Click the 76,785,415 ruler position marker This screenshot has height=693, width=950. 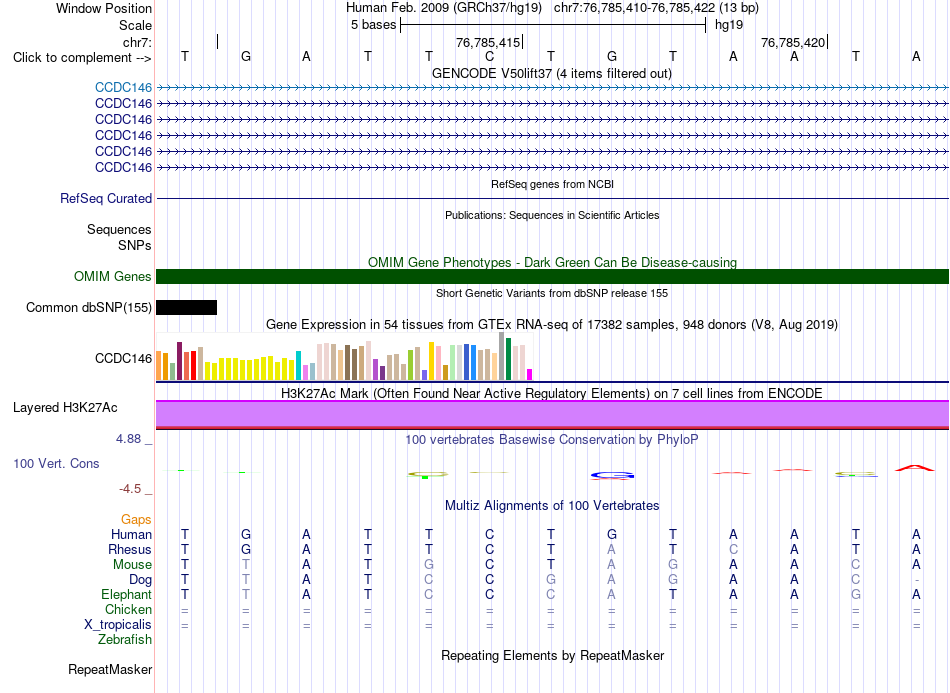pyautogui.click(x=490, y=42)
